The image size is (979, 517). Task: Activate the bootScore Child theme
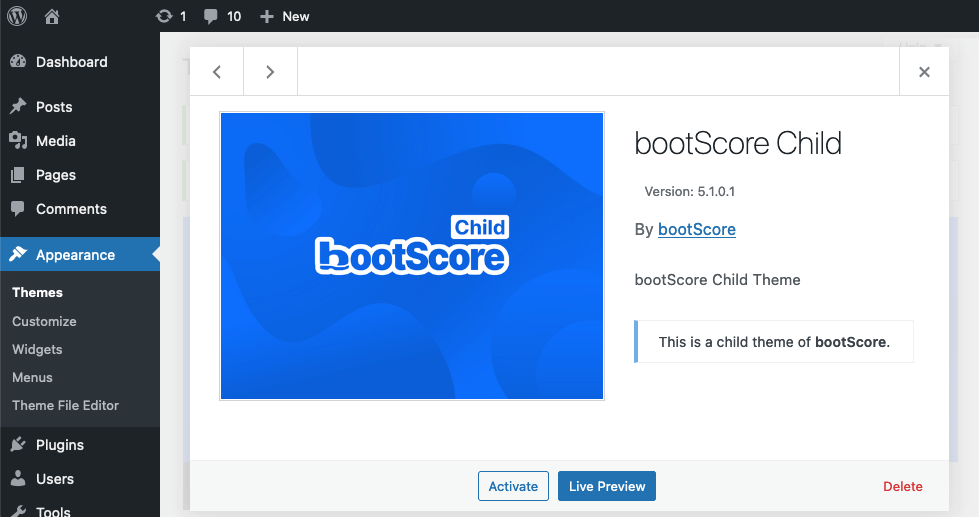513,486
